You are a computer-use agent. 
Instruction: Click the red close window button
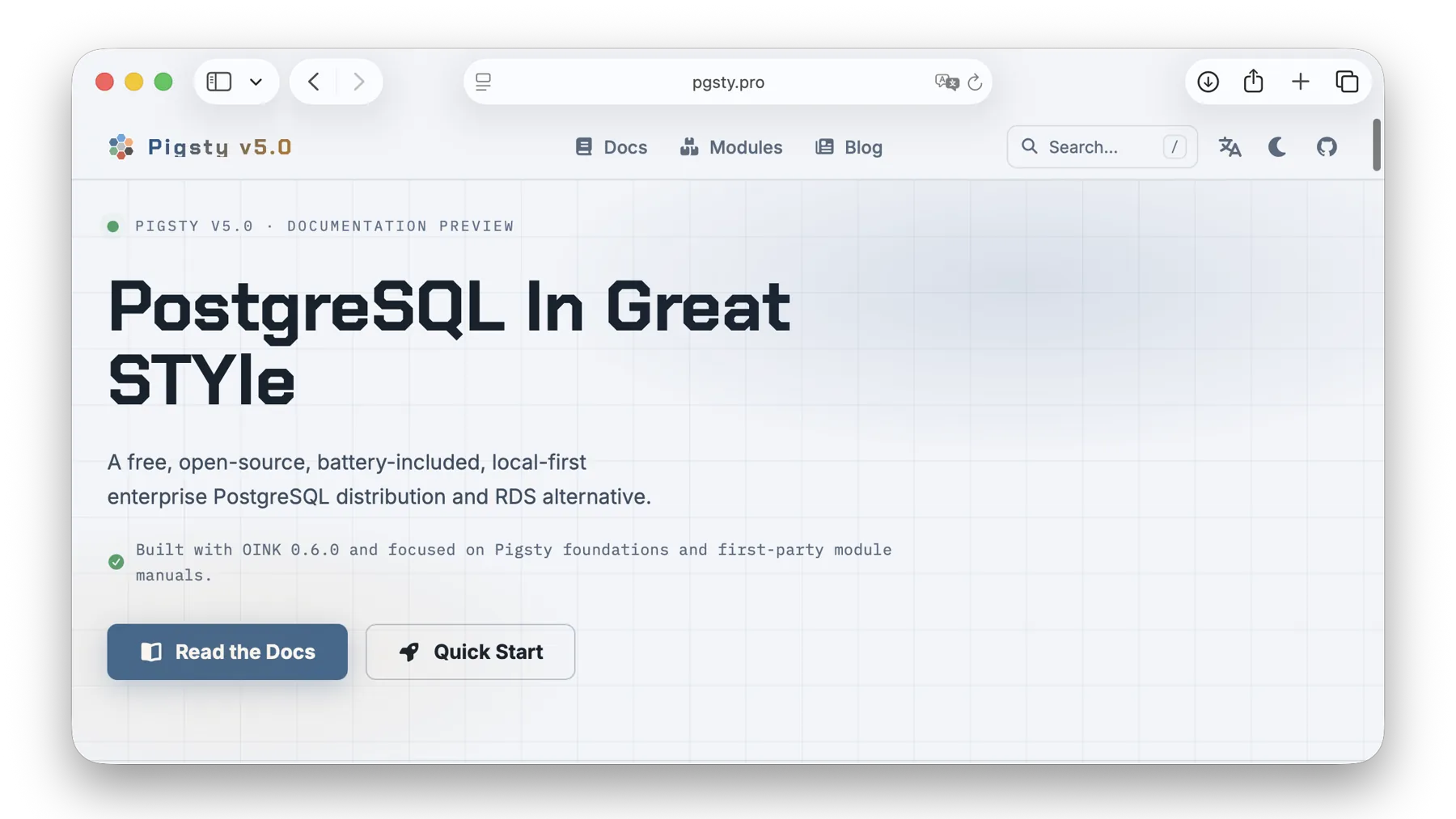[104, 82]
